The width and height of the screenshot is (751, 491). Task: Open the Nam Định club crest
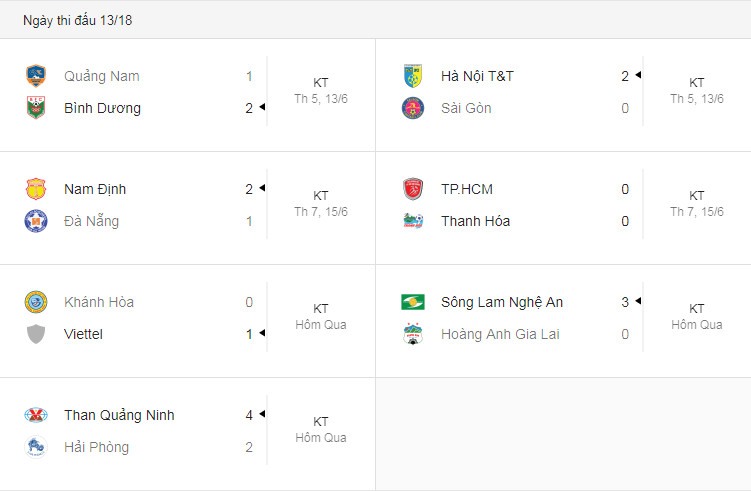36,189
